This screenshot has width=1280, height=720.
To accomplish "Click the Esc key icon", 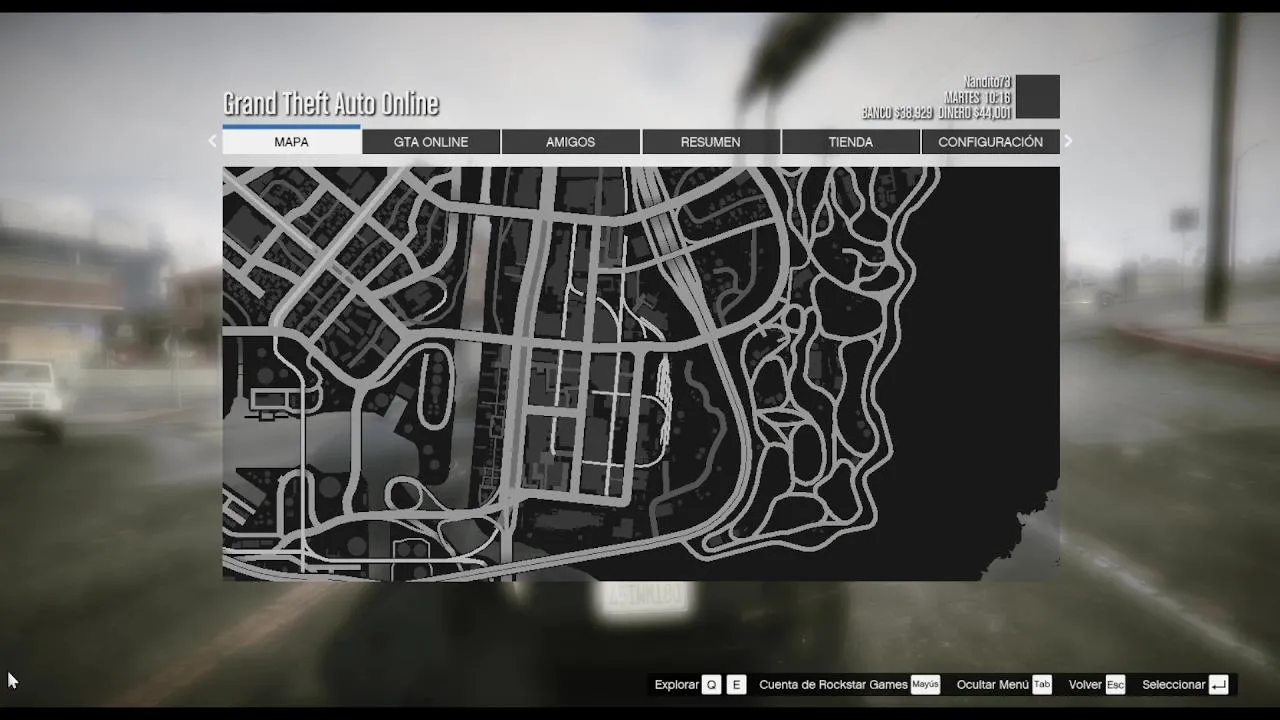I will pos(1115,685).
